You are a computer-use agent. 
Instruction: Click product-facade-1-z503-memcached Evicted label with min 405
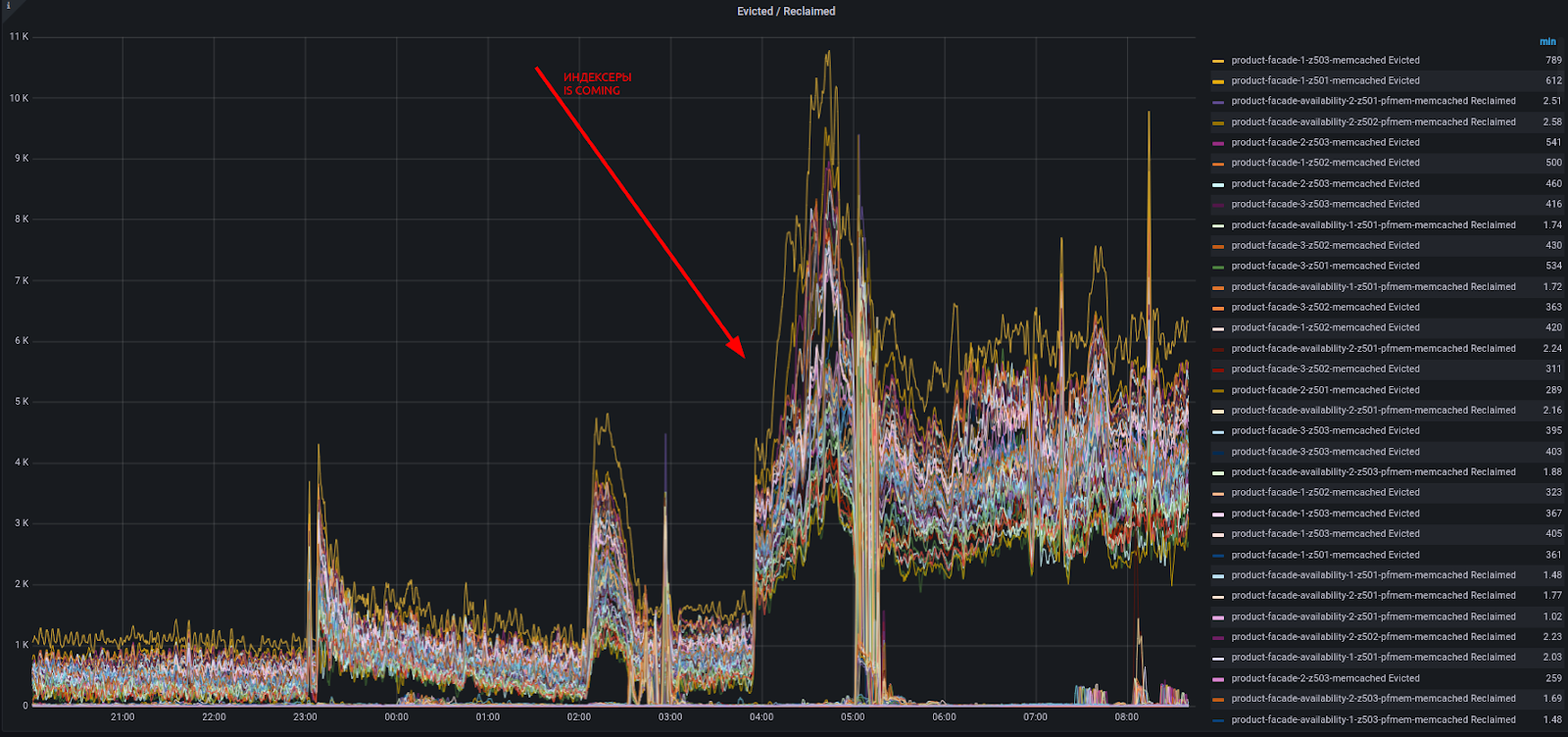point(1326,533)
